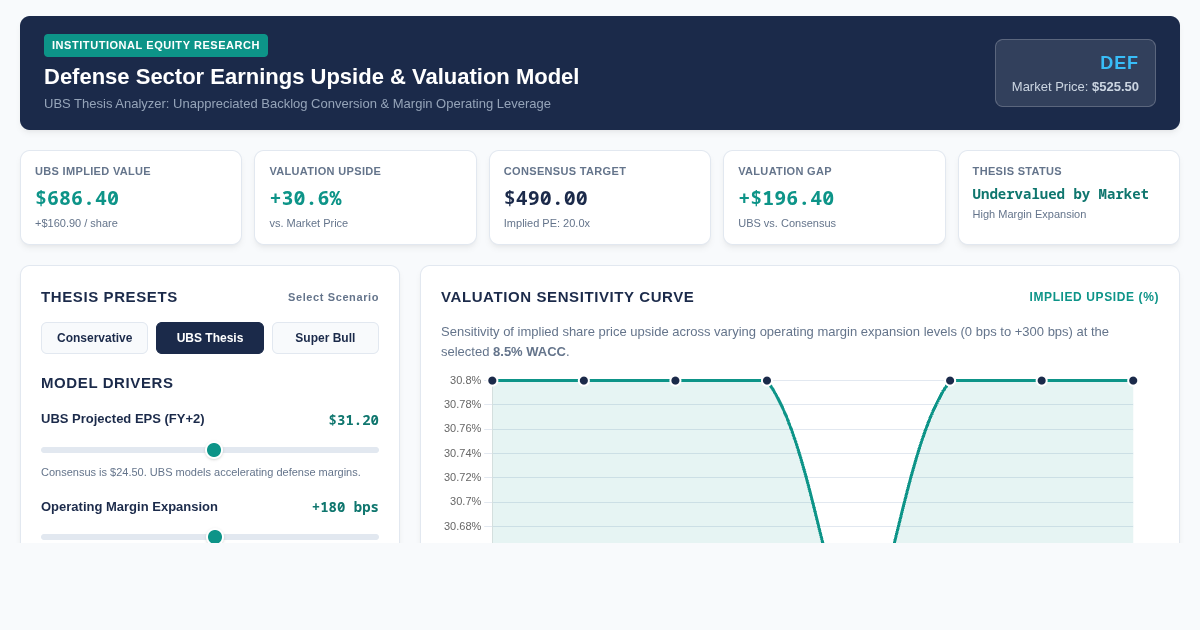Screen dimensions: 1200x630
Task: Click the Defense Sector Earnings title
Action: pyautogui.click(x=311, y=77)
